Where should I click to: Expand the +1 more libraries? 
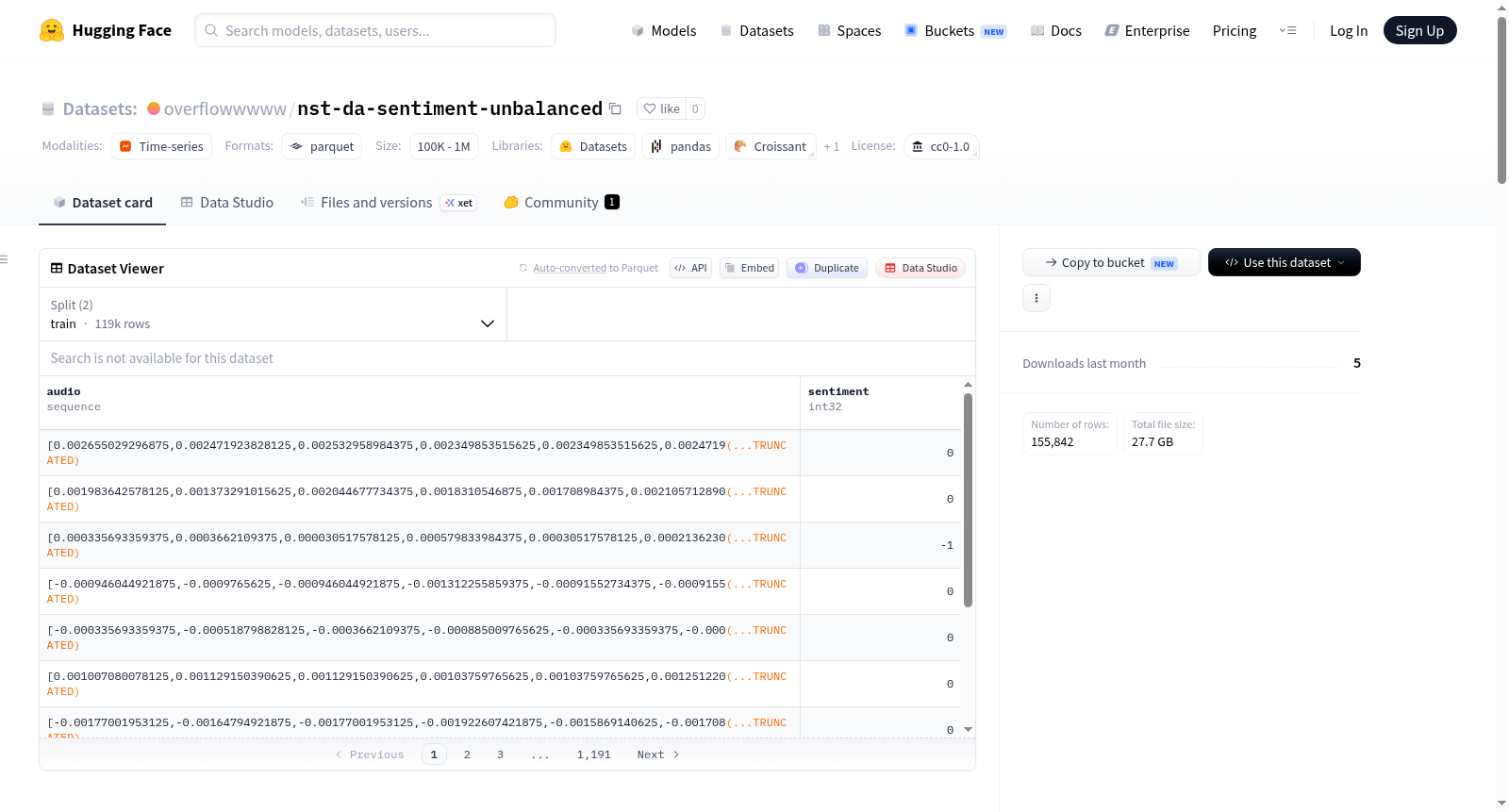click(831, 147)
